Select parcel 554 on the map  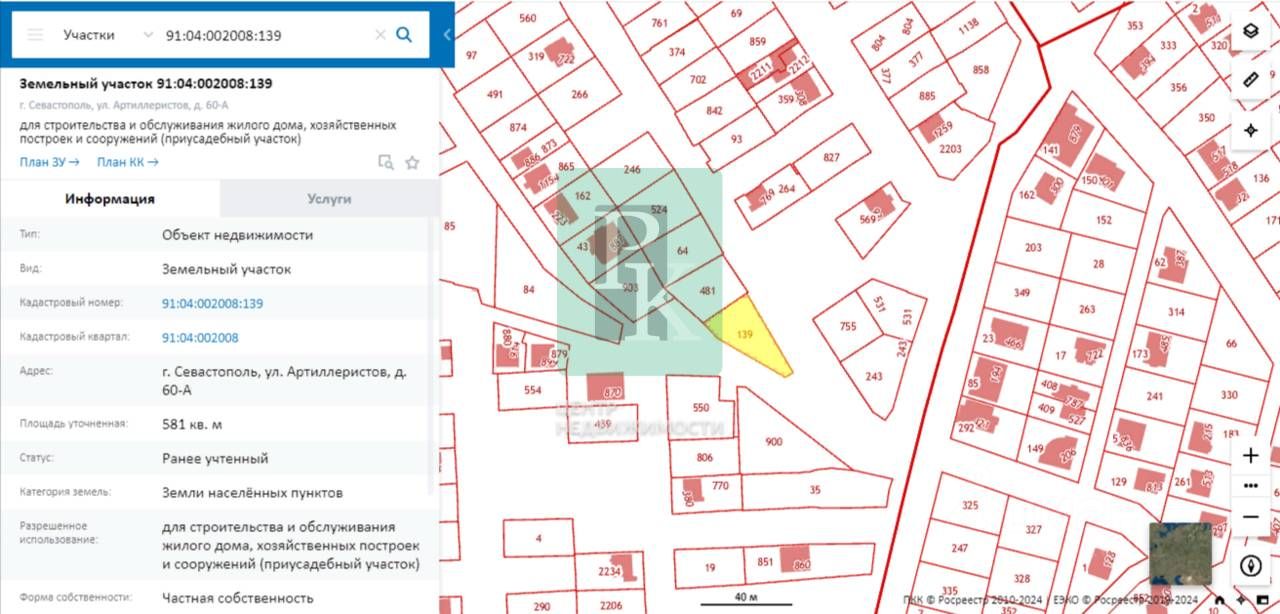pyautogui.click(x=532, y=390)
